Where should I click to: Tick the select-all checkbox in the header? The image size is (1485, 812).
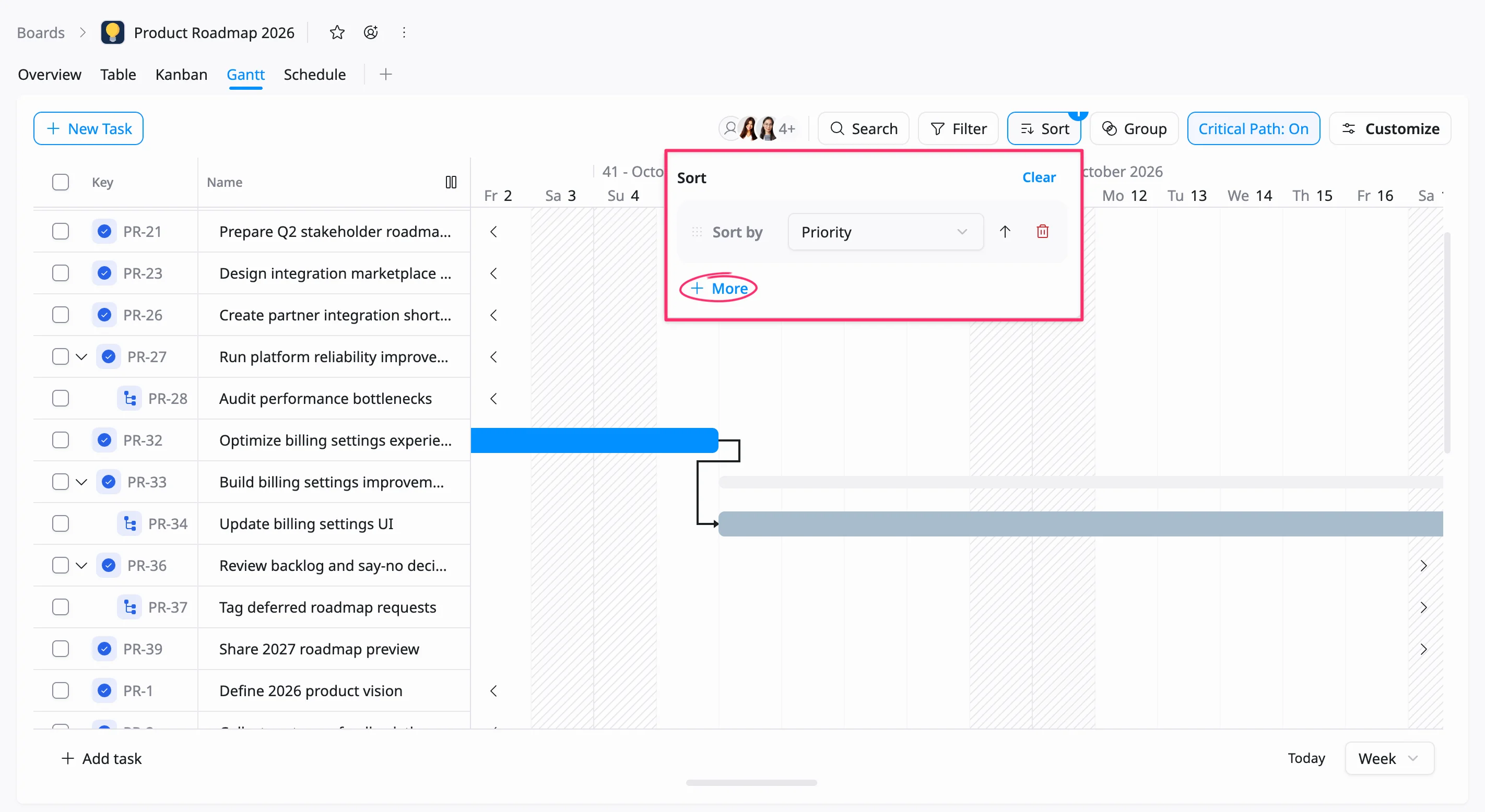click(x=61, y=182)
